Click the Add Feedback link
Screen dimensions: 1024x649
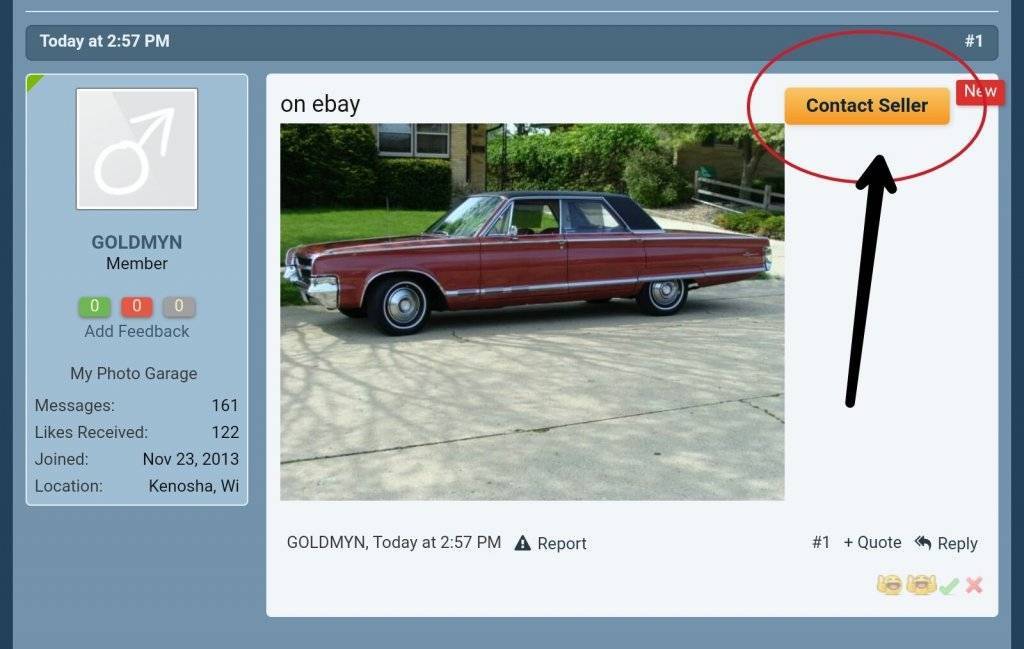click(x=136, y=332)
